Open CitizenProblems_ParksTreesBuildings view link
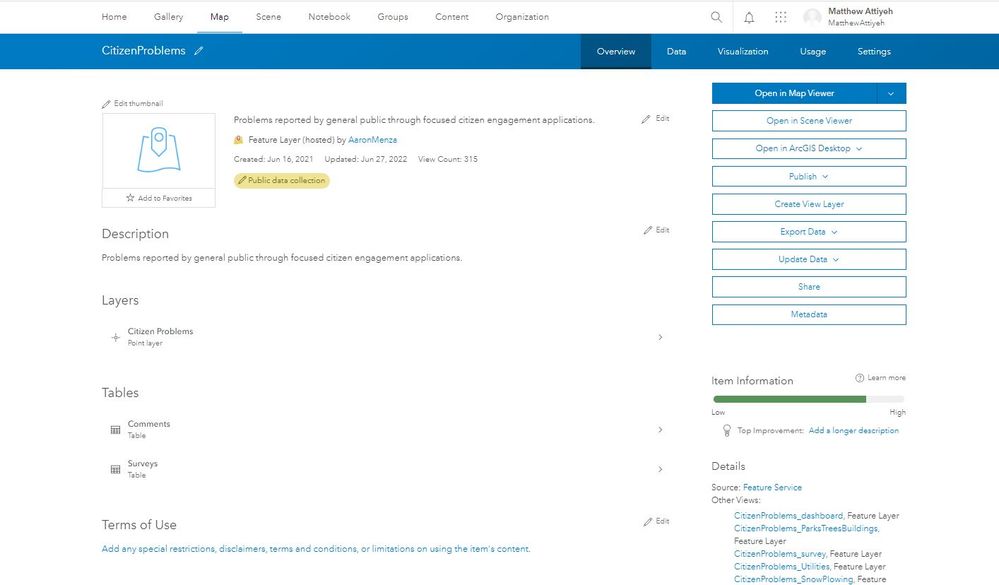 (x=806, y=528)
